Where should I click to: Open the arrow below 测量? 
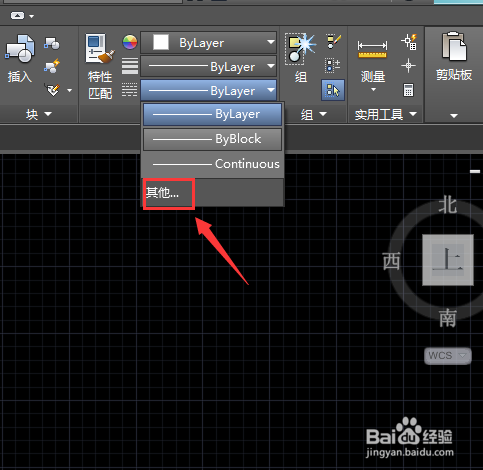(x=373, y=89)
